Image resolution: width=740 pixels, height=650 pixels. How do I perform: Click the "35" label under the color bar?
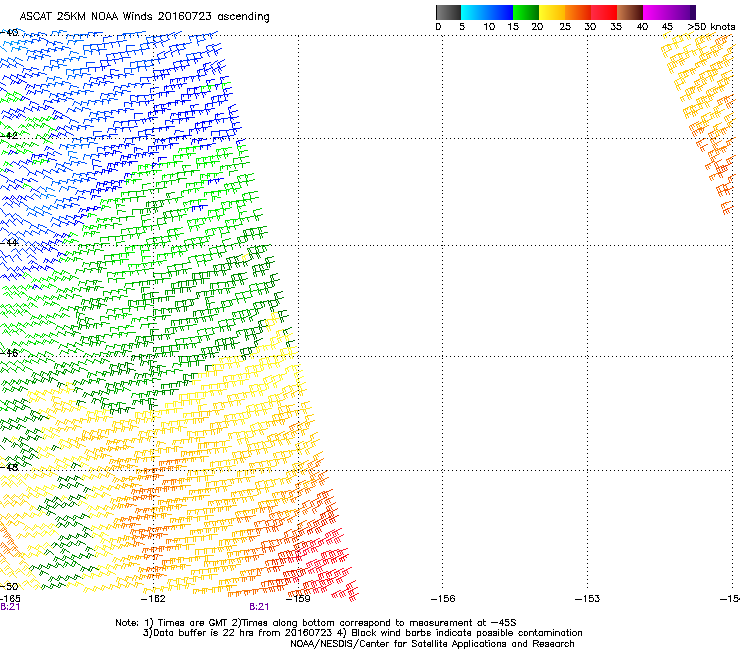[616, 27]
